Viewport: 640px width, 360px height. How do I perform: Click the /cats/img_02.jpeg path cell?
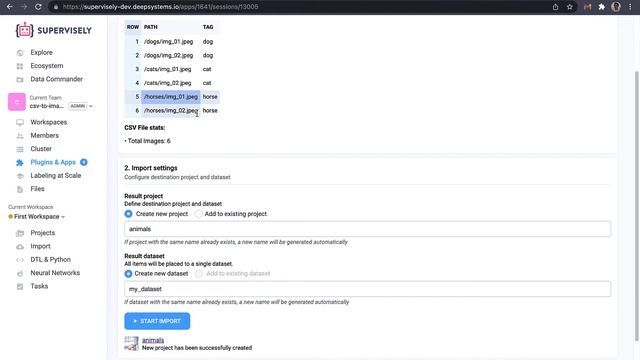171,83
